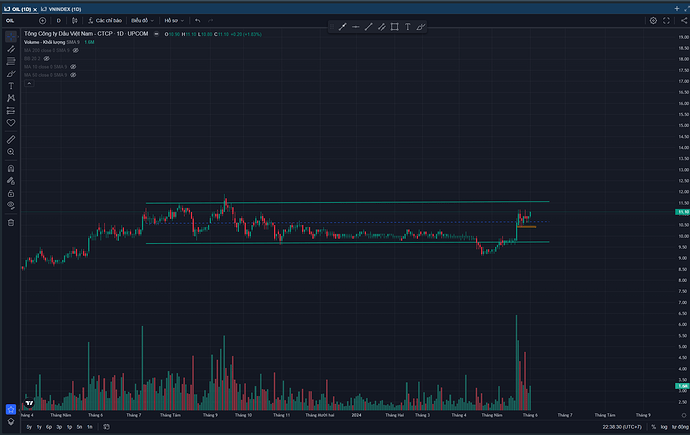This screenshot has width=690, height=435.
Task: Toggle visibility of MA 200 indicator
Action: point(75,50)
